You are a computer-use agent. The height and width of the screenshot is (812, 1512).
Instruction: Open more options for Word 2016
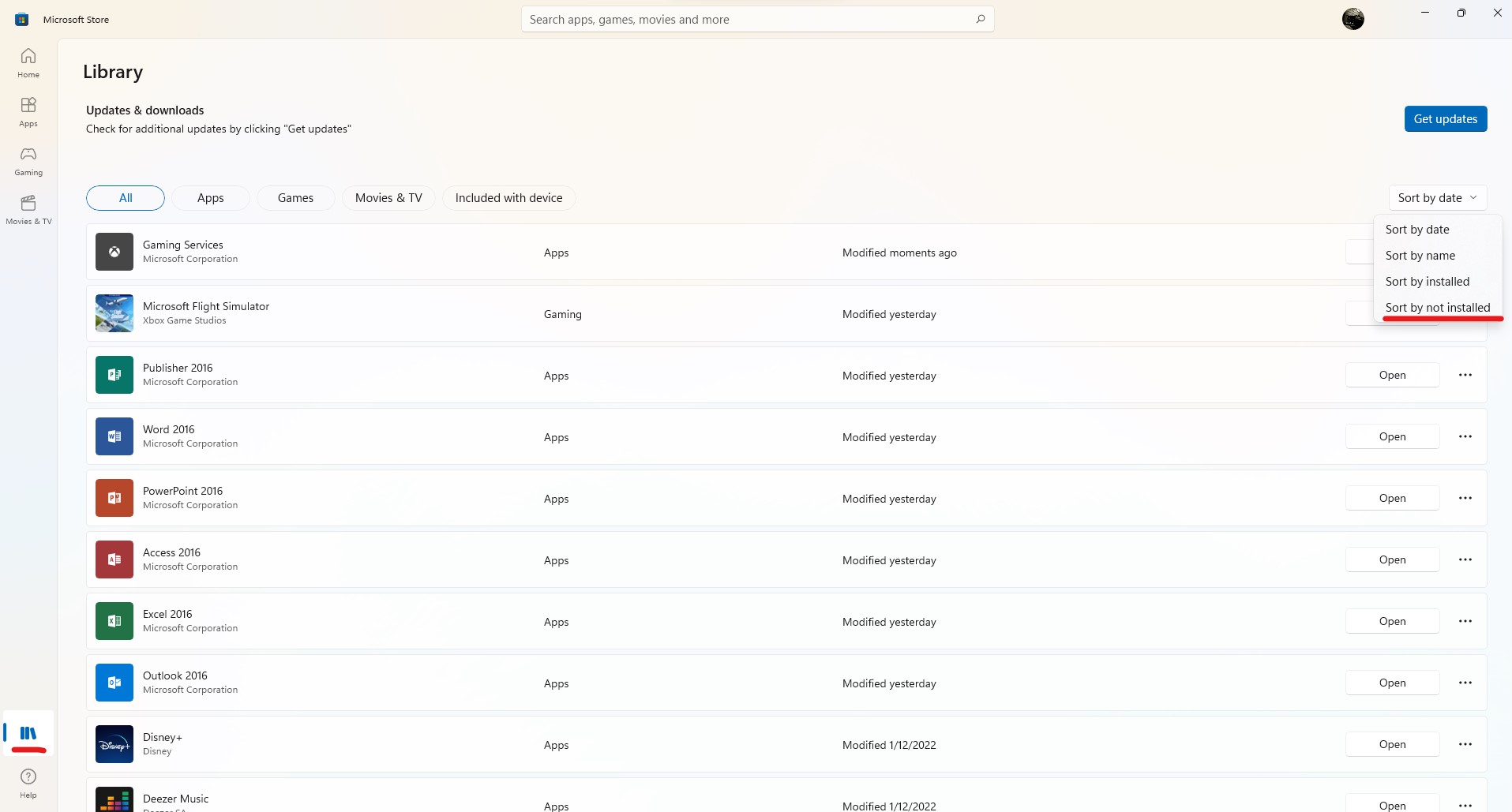click(x=1465, y=436)
